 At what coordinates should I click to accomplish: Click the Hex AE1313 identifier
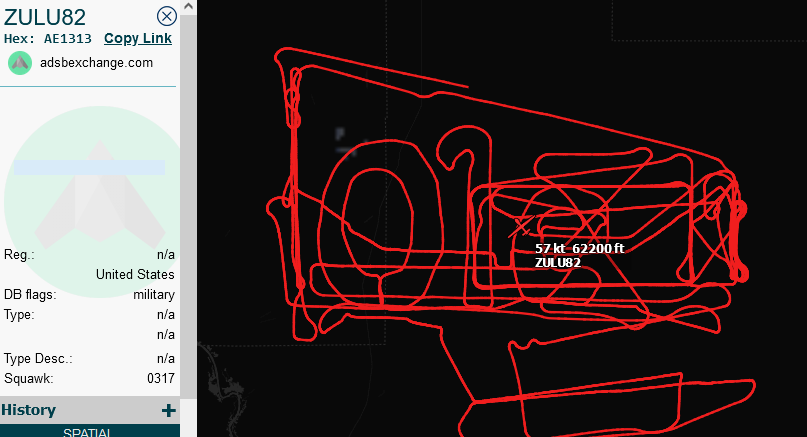pos(47,39)
